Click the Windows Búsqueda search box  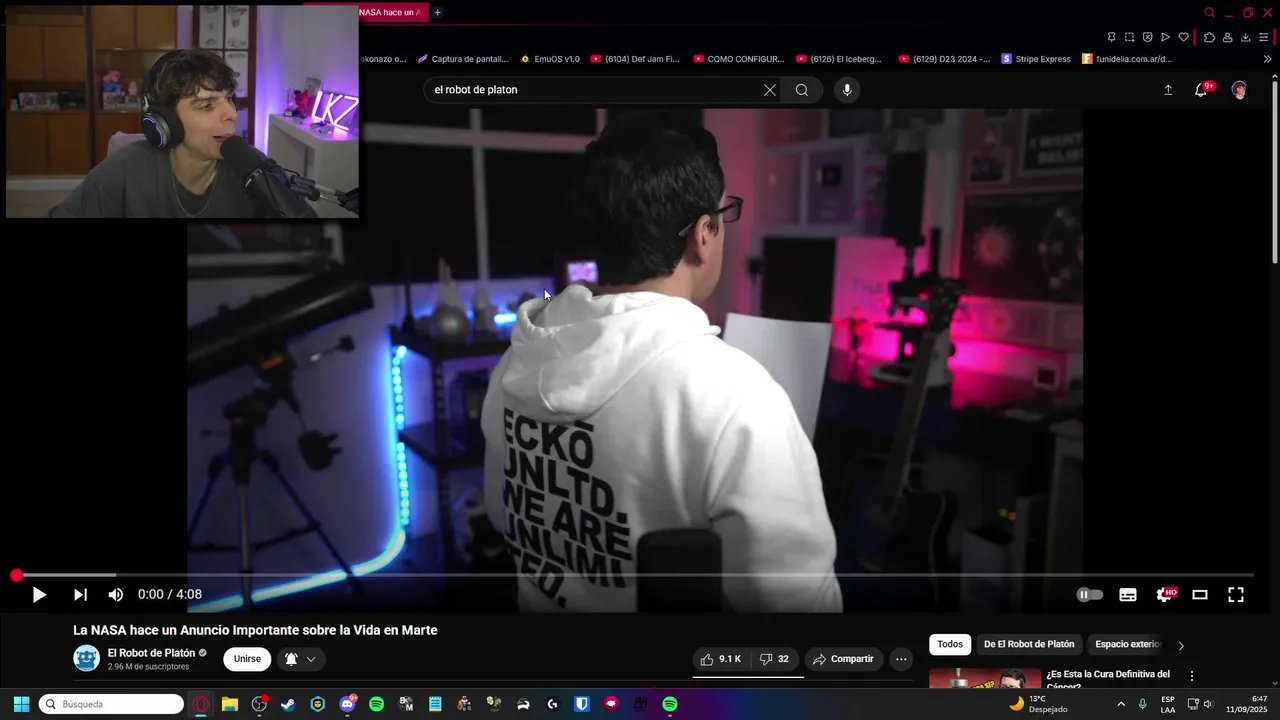pyautogui.click(x=111, y=704)
